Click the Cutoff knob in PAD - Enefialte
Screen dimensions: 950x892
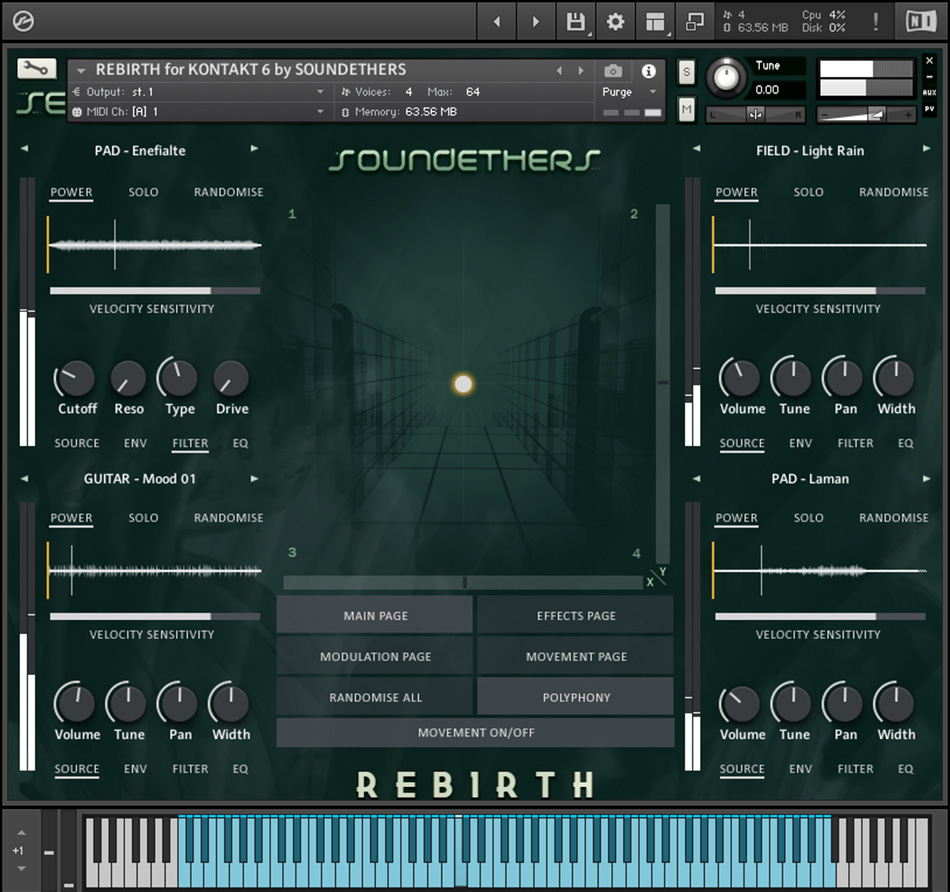[x=75, y=378]
